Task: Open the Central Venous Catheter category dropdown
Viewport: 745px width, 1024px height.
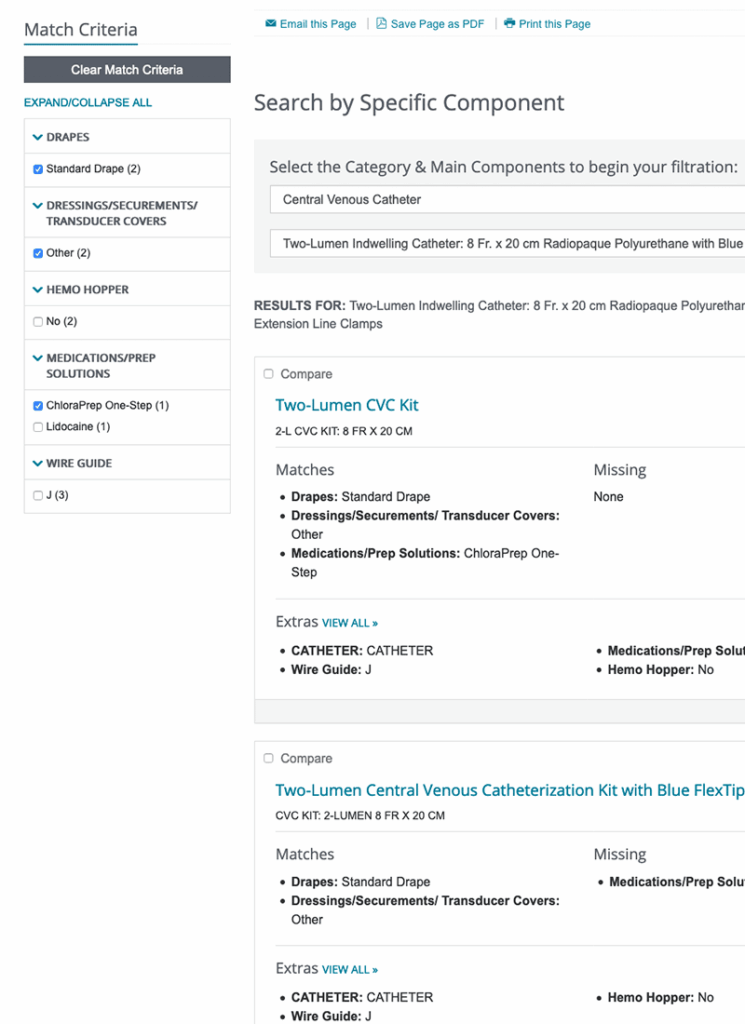Action: click(507, 199)
